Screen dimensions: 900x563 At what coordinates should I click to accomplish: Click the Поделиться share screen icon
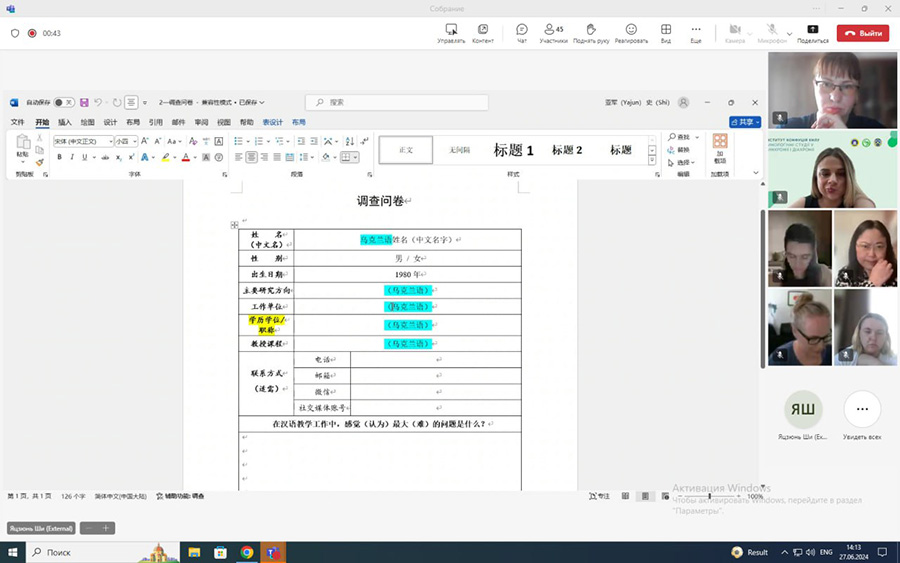[x=812, y=32]
